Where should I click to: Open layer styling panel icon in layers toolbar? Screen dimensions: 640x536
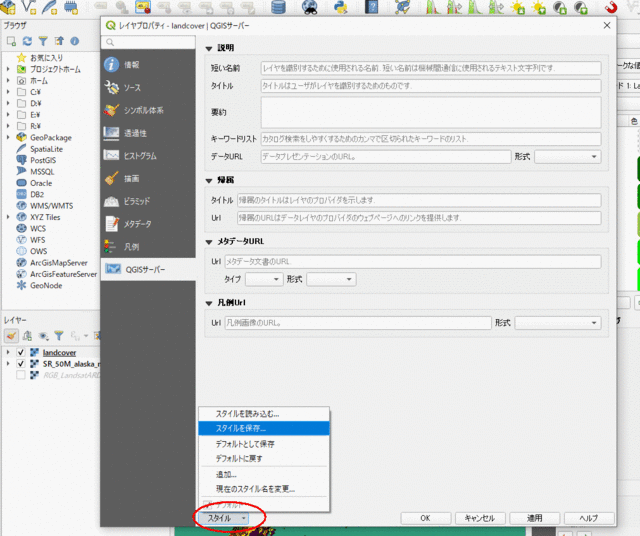pos(11,336)
